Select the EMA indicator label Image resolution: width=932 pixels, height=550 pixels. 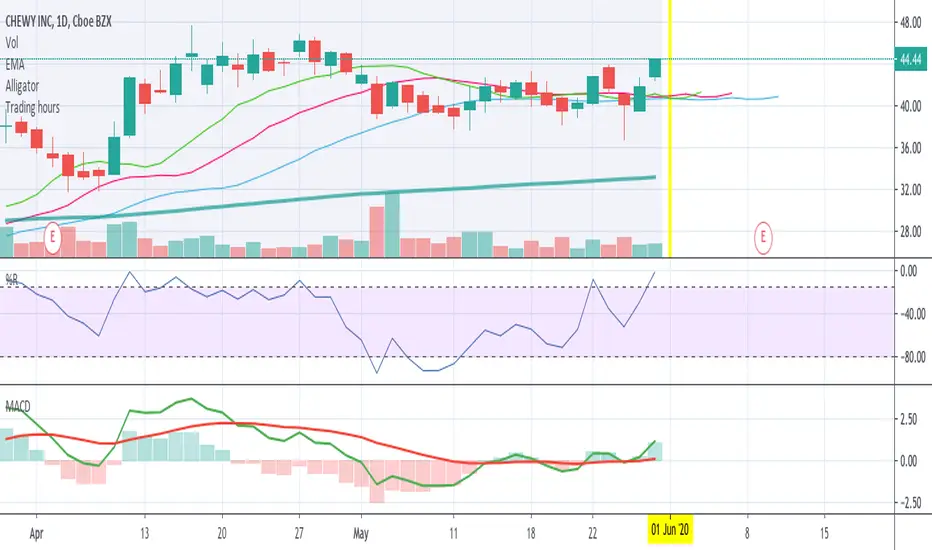15,64
